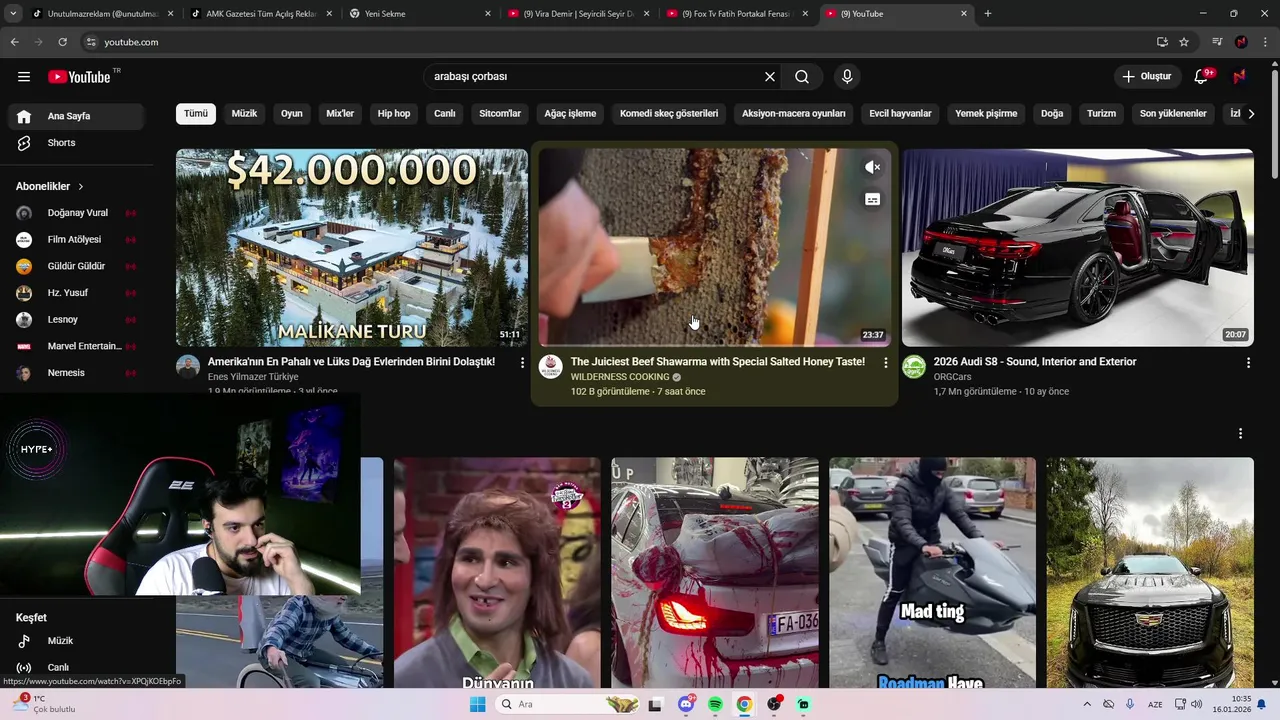
Task: Open Windows Start menu
Action: point(478,704)
